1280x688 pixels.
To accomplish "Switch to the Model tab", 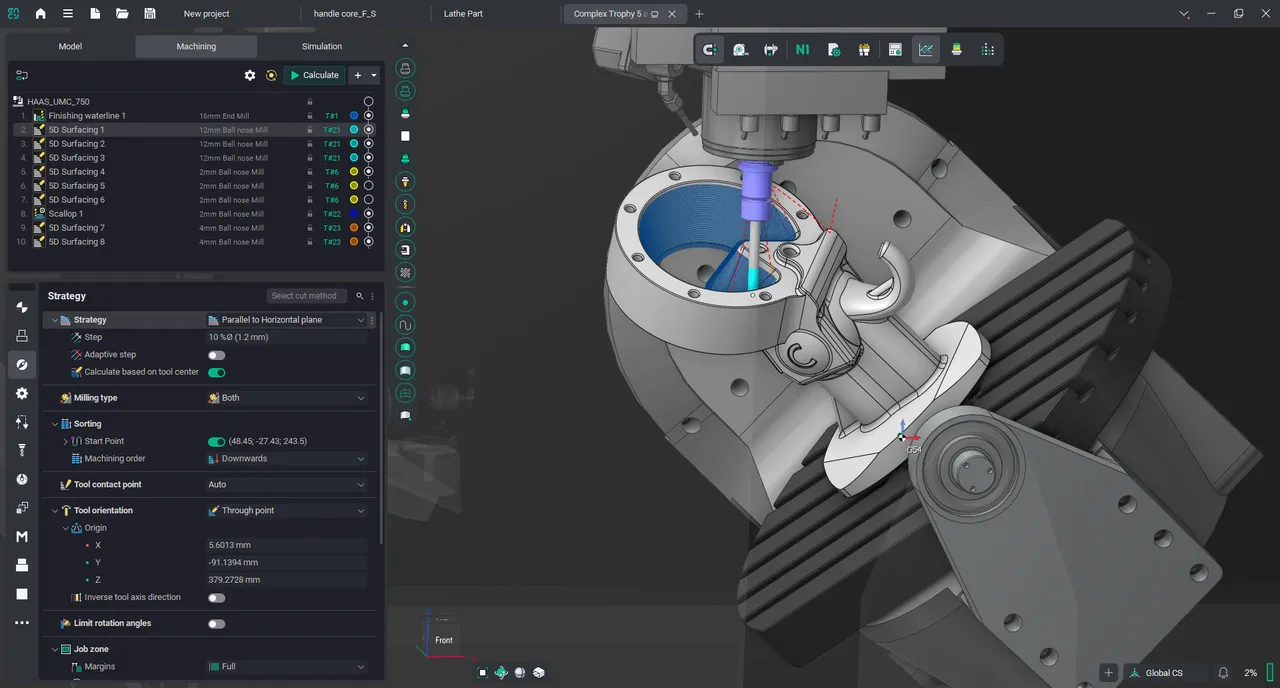I will 70,47.
